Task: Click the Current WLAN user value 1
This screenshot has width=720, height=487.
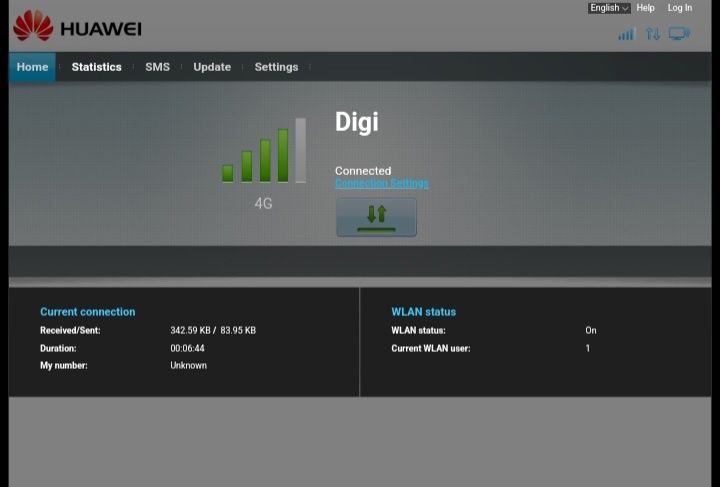Action: coord(588,348)
